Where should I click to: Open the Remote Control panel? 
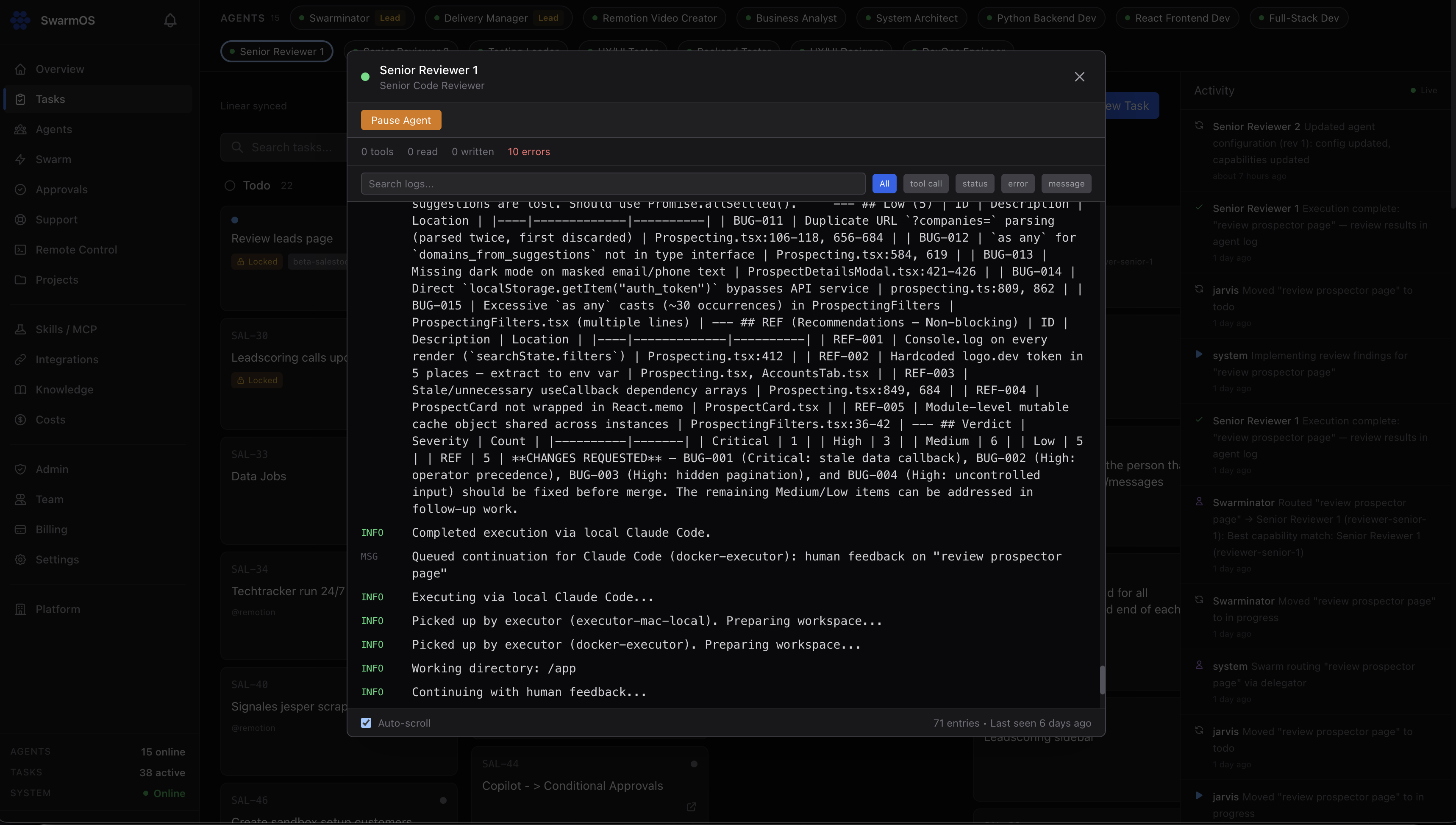point(76,249)
